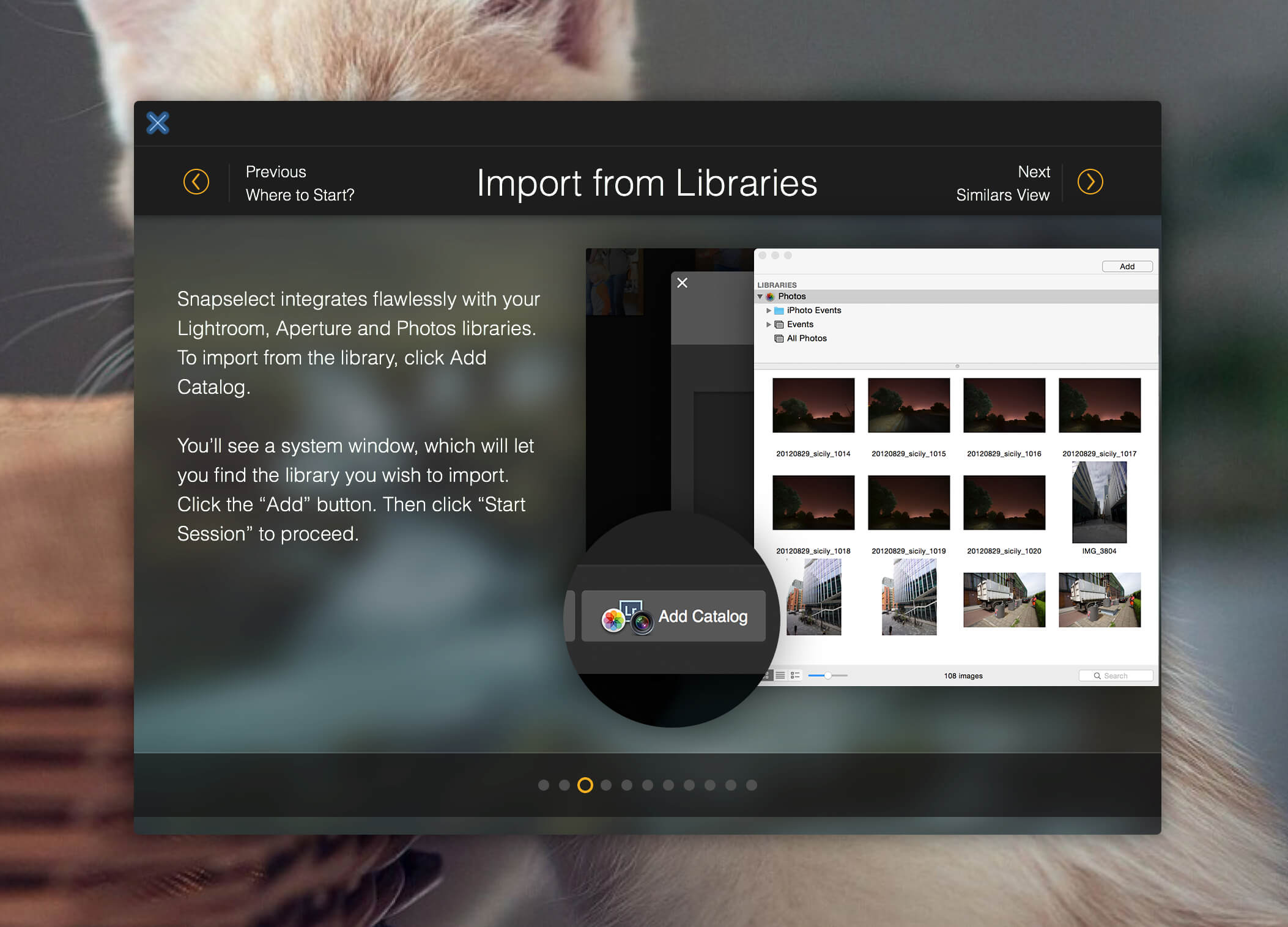Image resolution: width=1288 pixels, height=927 pixels.
Task: Jump to last tutorial page dot
Action: point(752,785)
